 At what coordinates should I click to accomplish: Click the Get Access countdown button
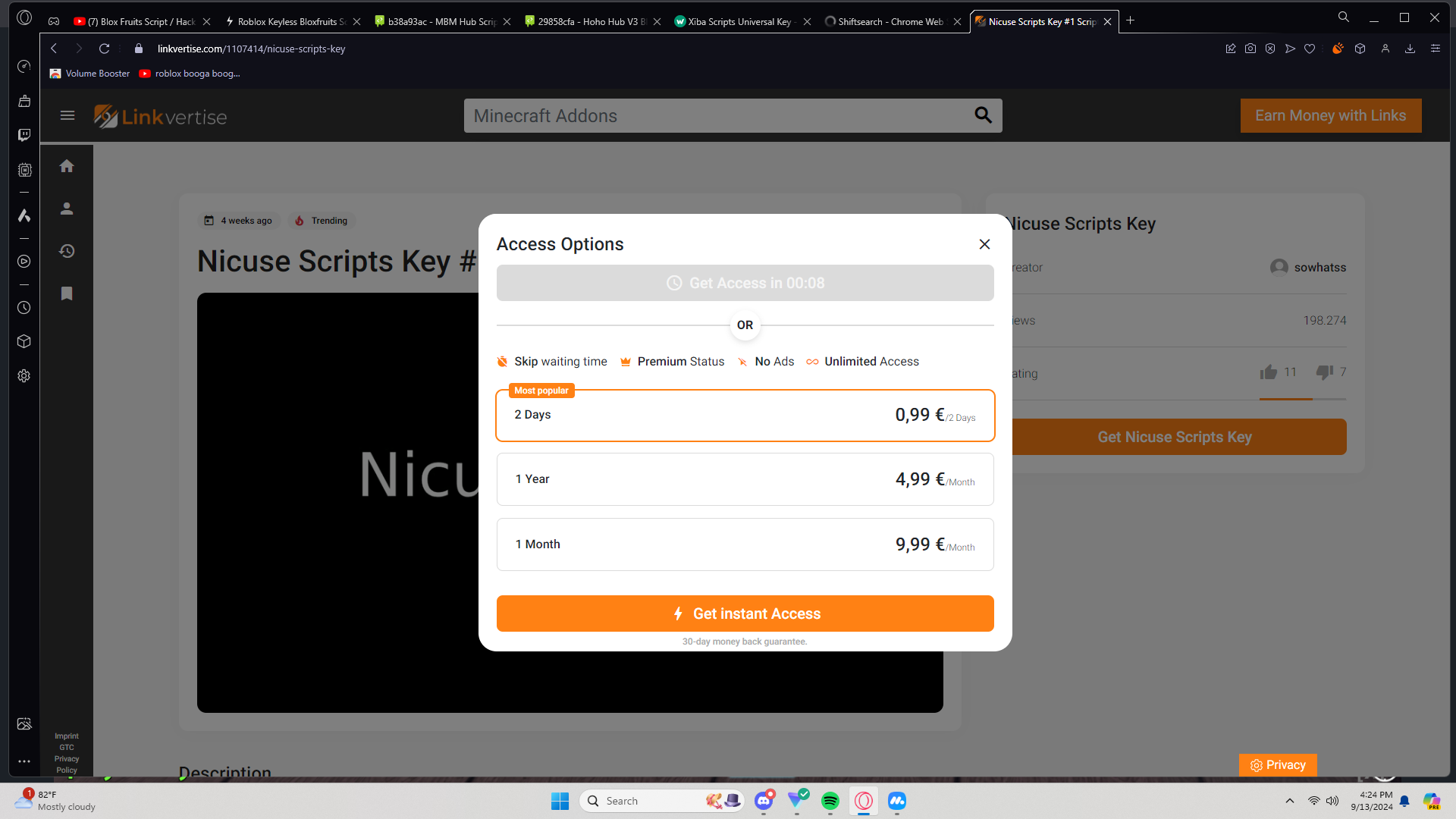click(745, 283)
